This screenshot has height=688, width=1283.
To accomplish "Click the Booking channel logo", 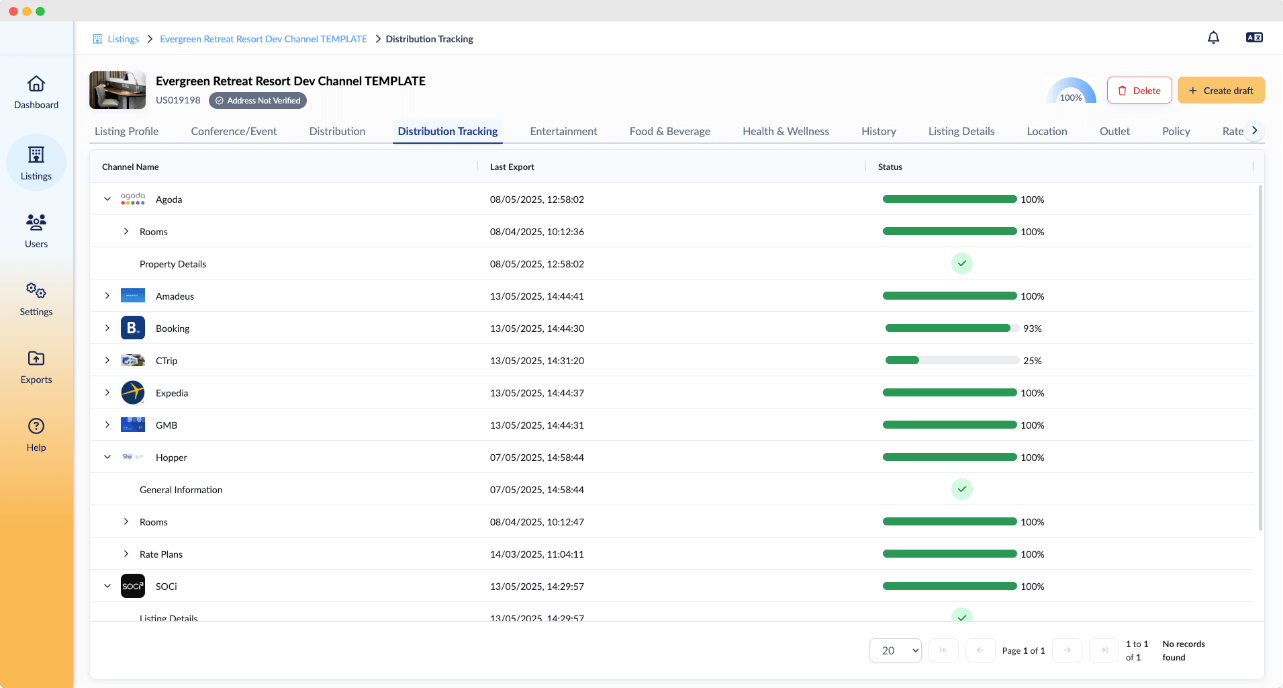I will tap(133, 328).
